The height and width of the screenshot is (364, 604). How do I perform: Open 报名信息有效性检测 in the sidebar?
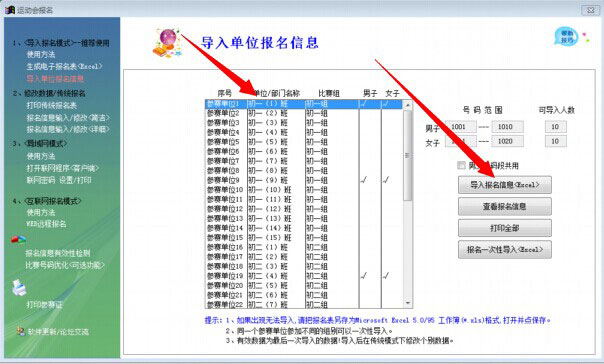click(58, 253)
